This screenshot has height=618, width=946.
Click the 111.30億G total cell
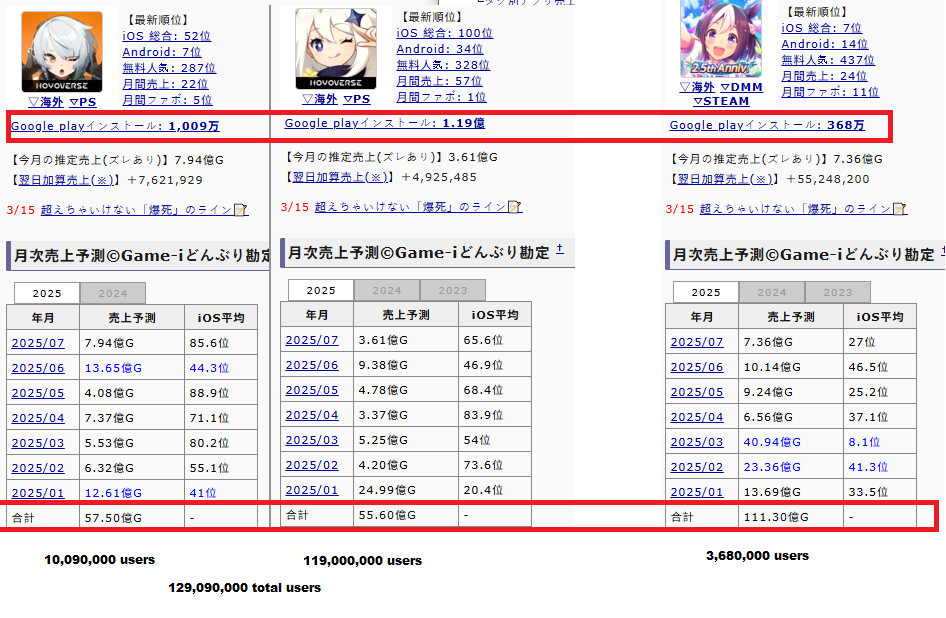tap(790, 517)
